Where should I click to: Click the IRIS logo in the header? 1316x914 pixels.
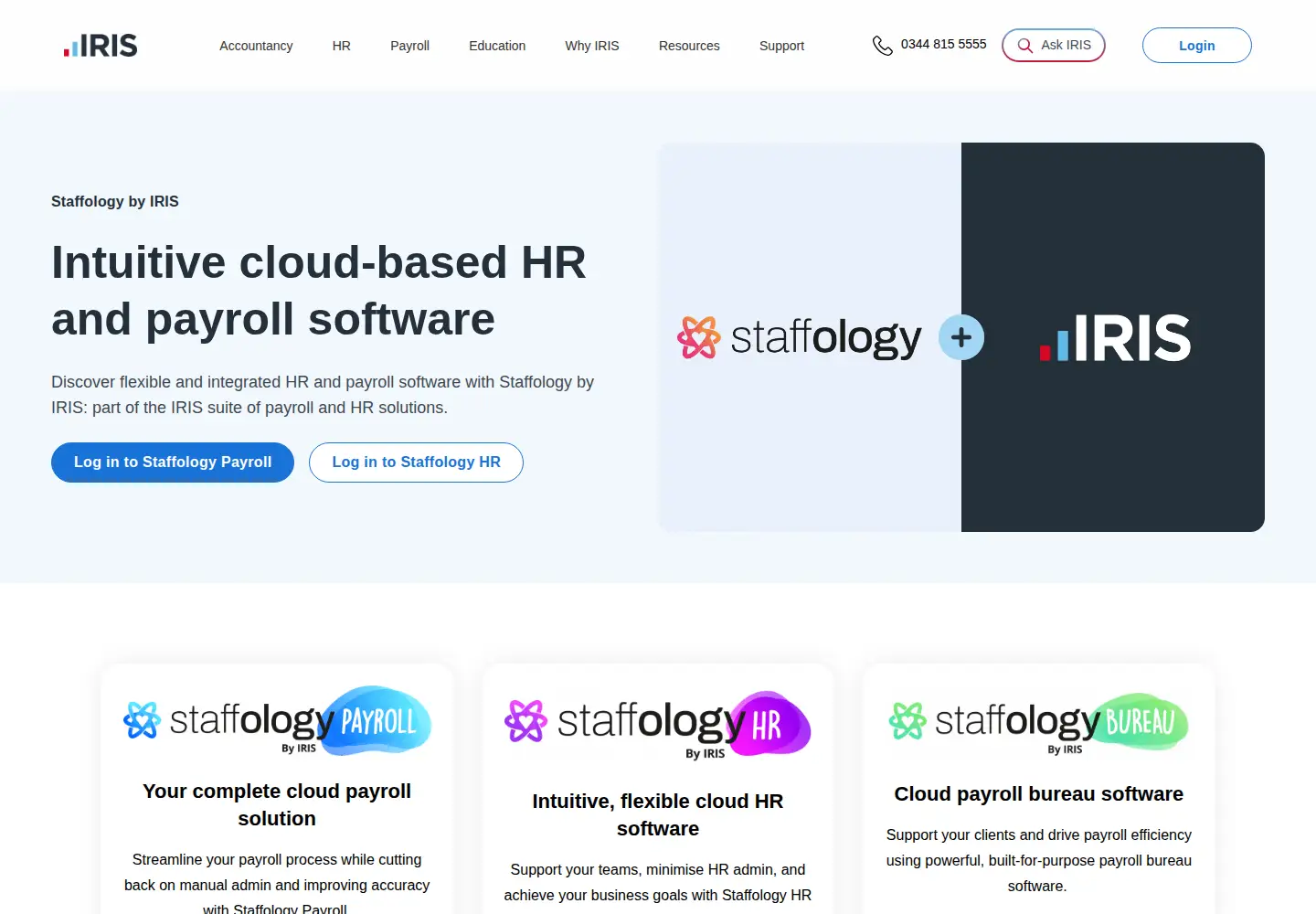(x=101, y=46)
